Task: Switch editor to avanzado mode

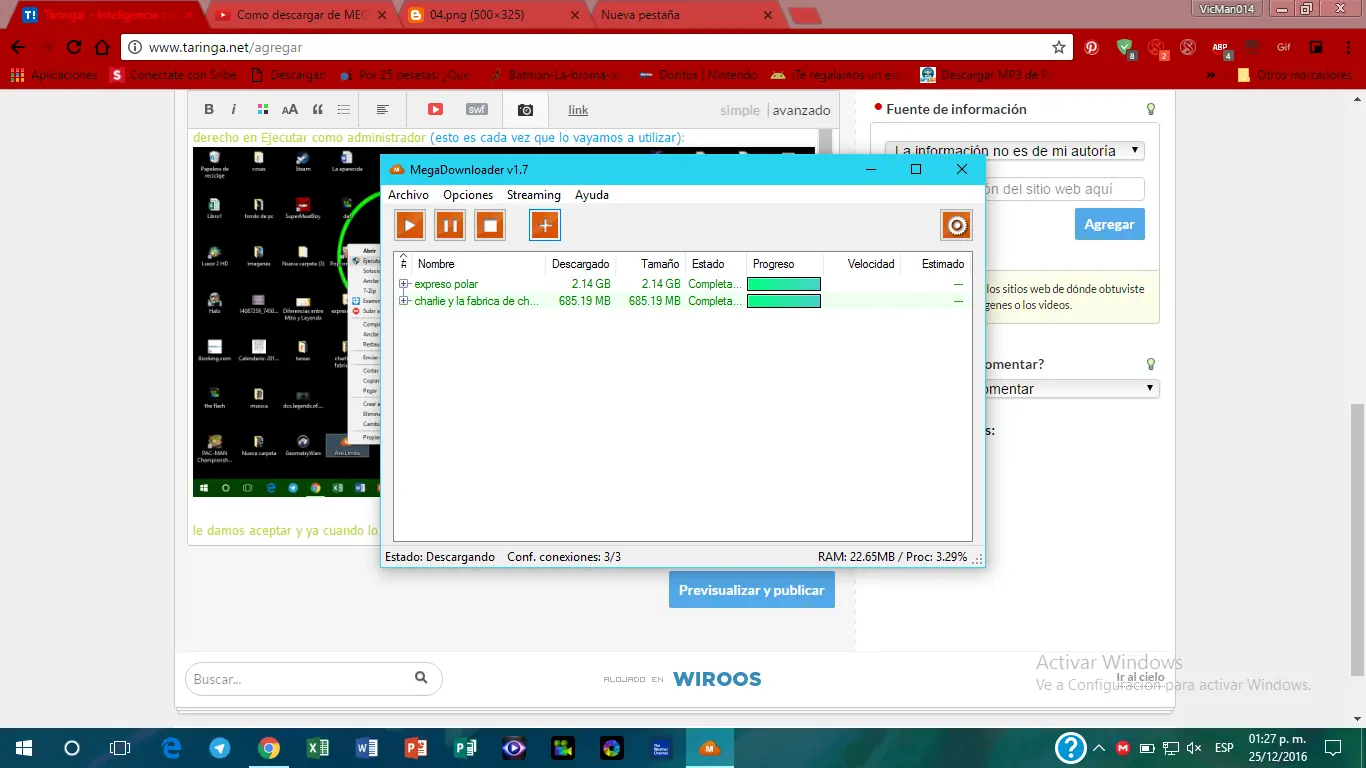Action: coord(801,110)
